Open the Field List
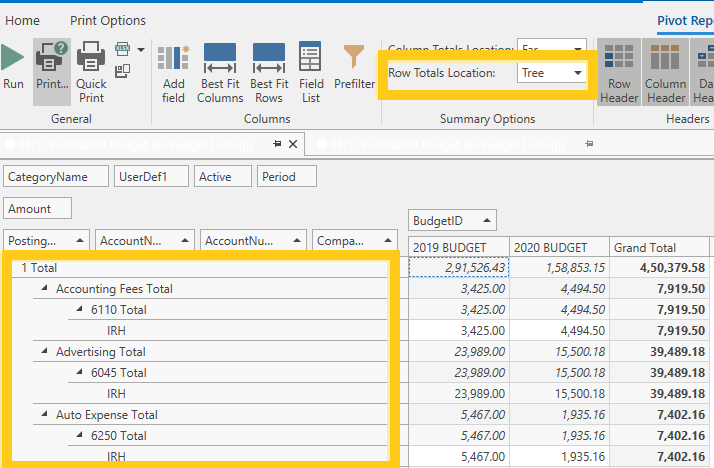The height and width of the screenshot is (468, 714). pyautogui.click(x=311, y=72)
